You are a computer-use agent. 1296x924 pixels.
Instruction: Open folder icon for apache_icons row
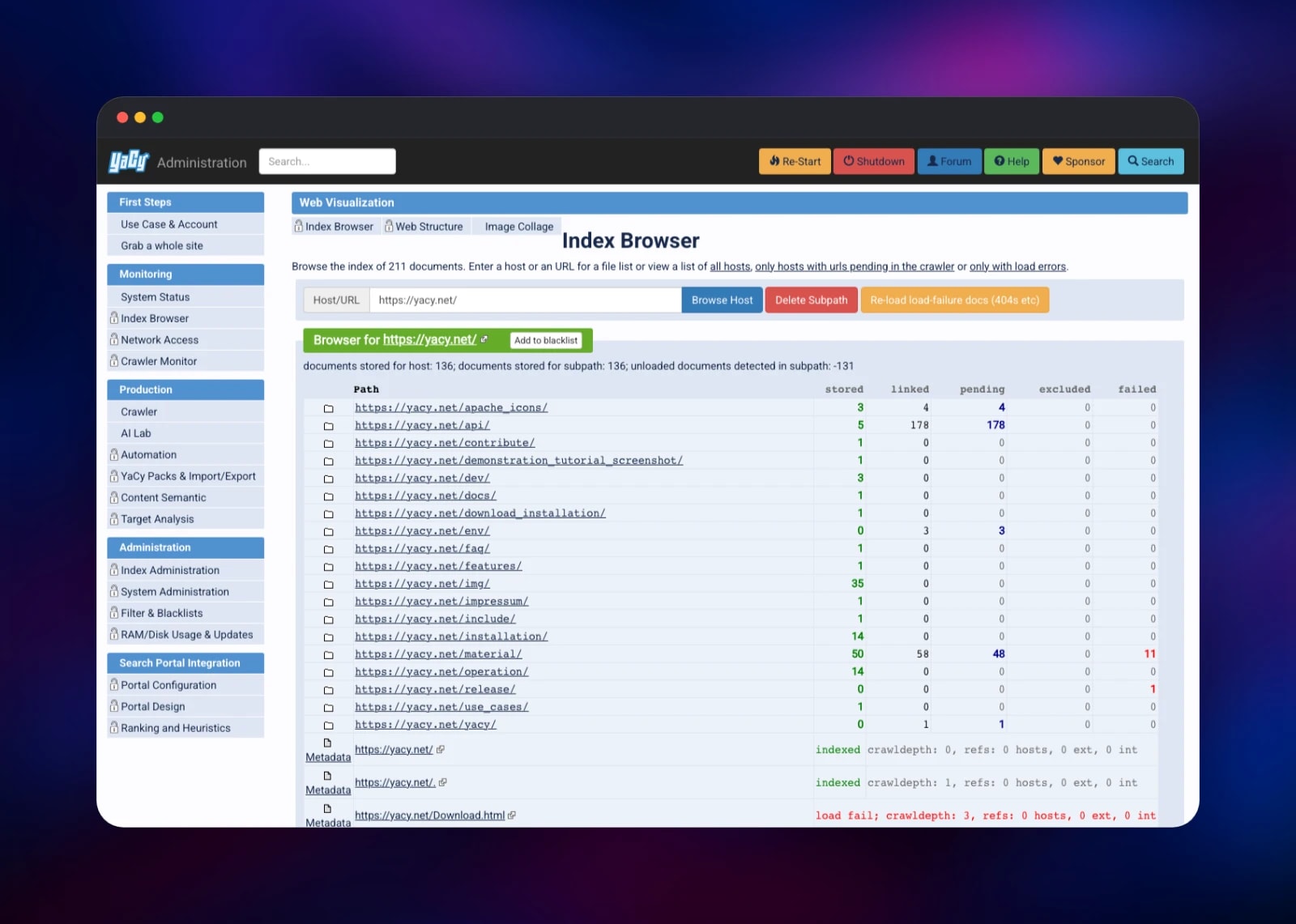pyautogui.click(x=328, y=408)
